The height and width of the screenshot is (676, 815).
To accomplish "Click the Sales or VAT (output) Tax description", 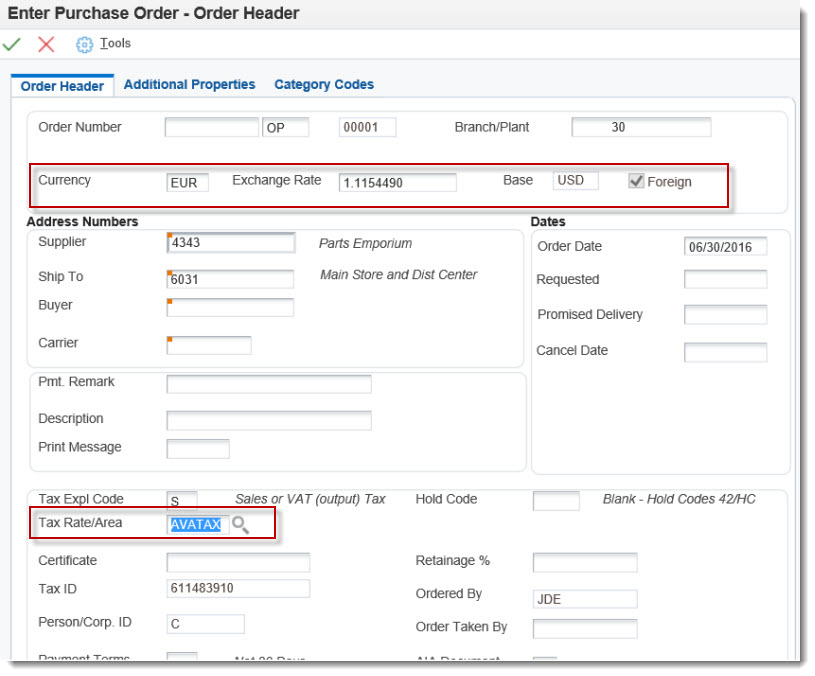I will point(310,499).
